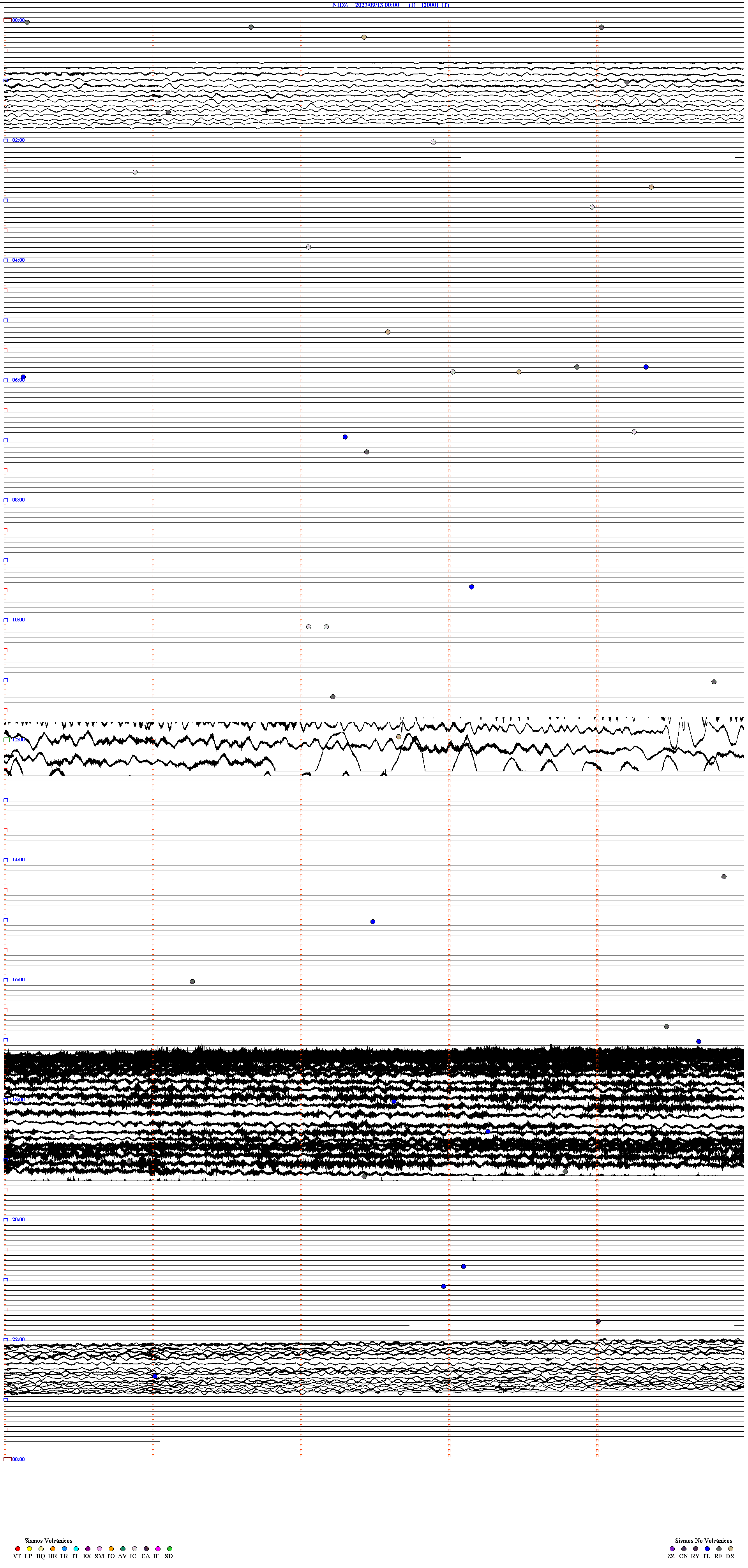
Task: Click the blue event marker overlapping the 06:00 label
Action: tap(23, 377)
